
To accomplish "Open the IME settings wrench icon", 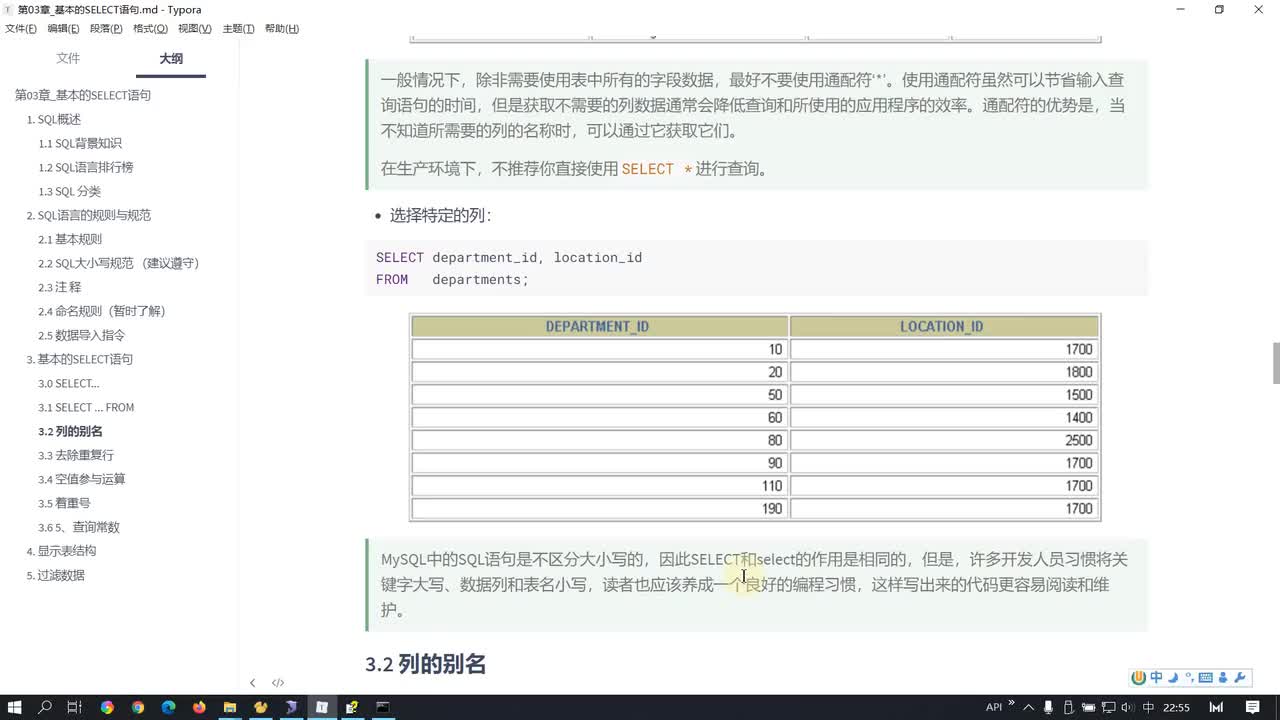I will [1239, 677].
